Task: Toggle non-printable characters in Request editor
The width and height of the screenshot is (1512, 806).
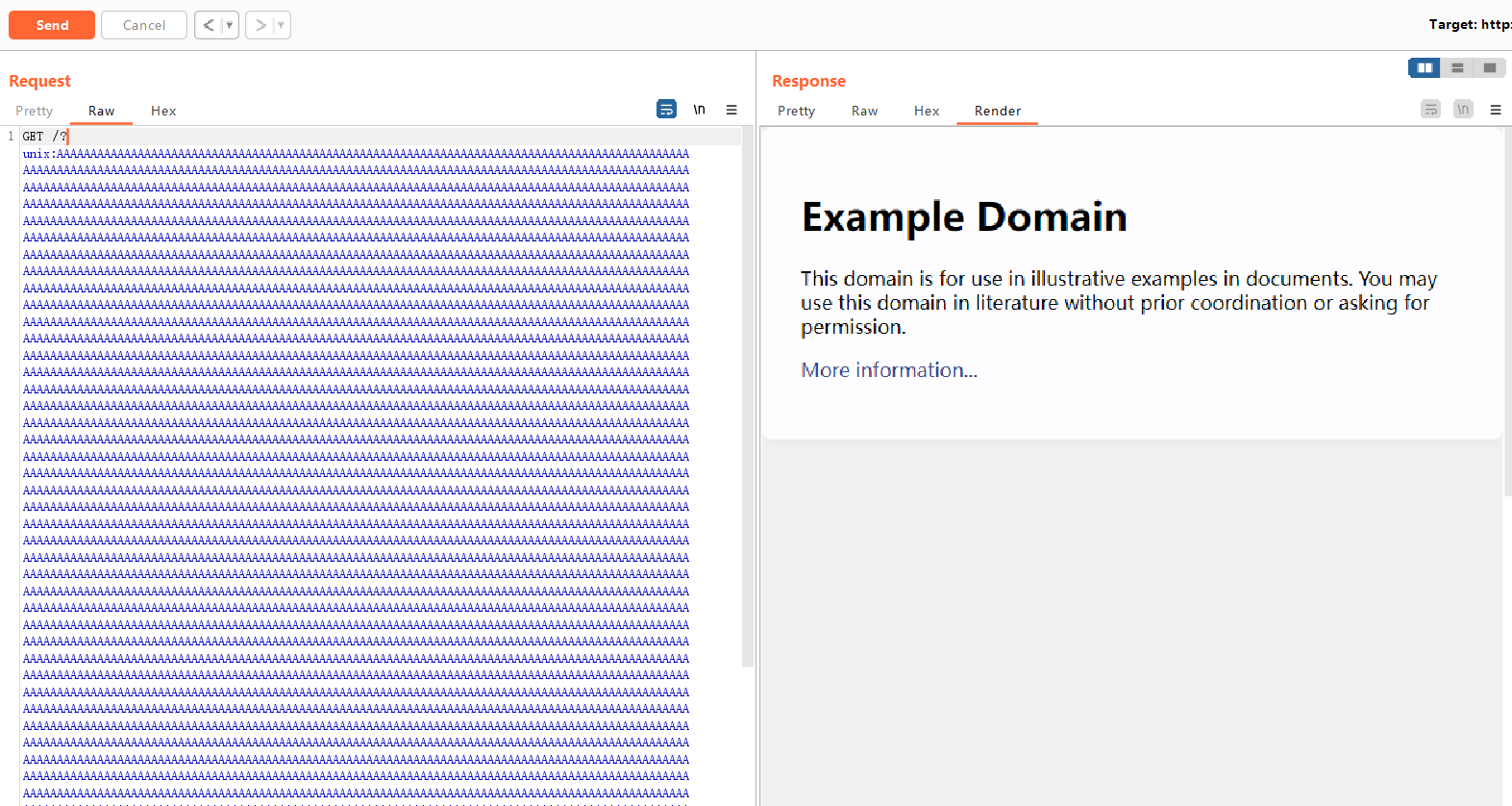Action: pos(700,110)
